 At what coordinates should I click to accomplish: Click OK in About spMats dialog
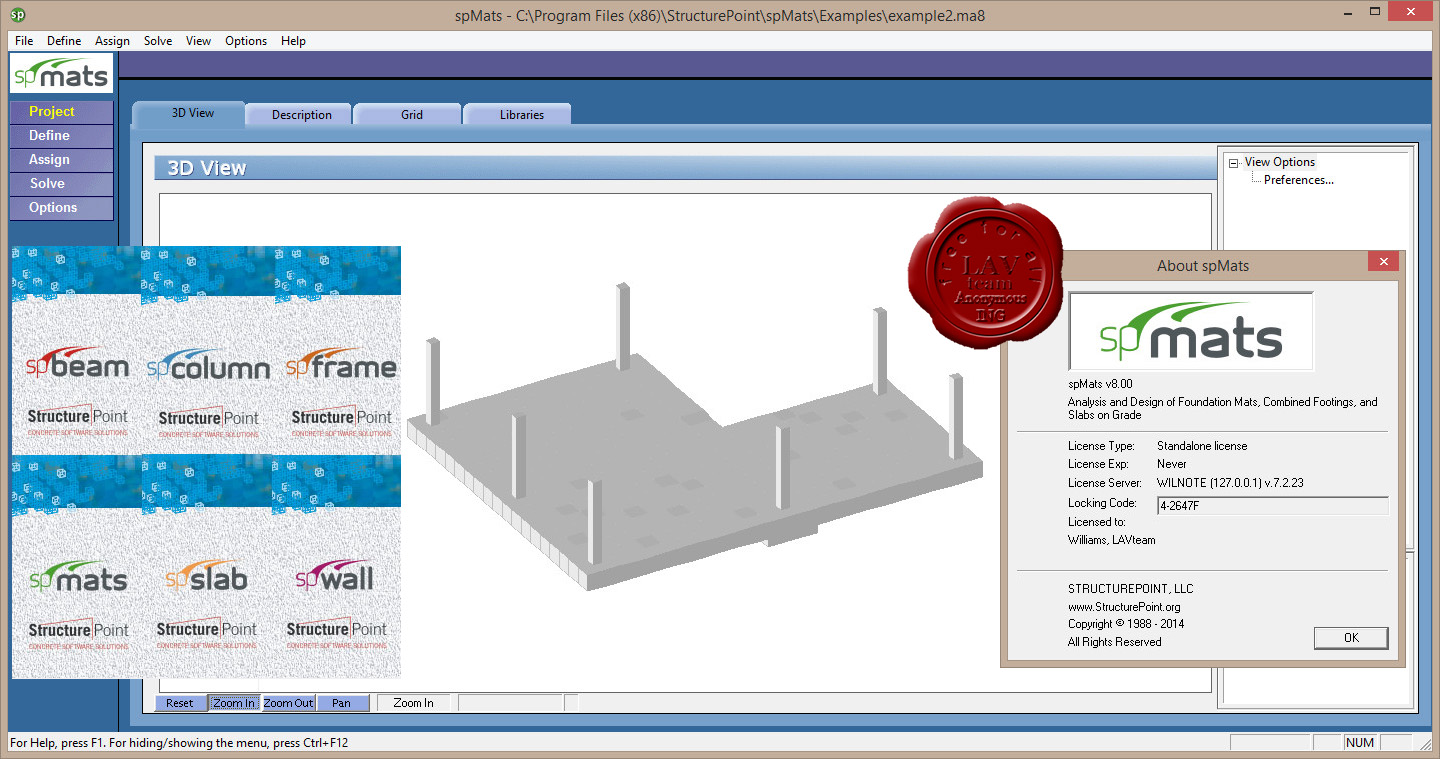click(x=1351, y=638)
